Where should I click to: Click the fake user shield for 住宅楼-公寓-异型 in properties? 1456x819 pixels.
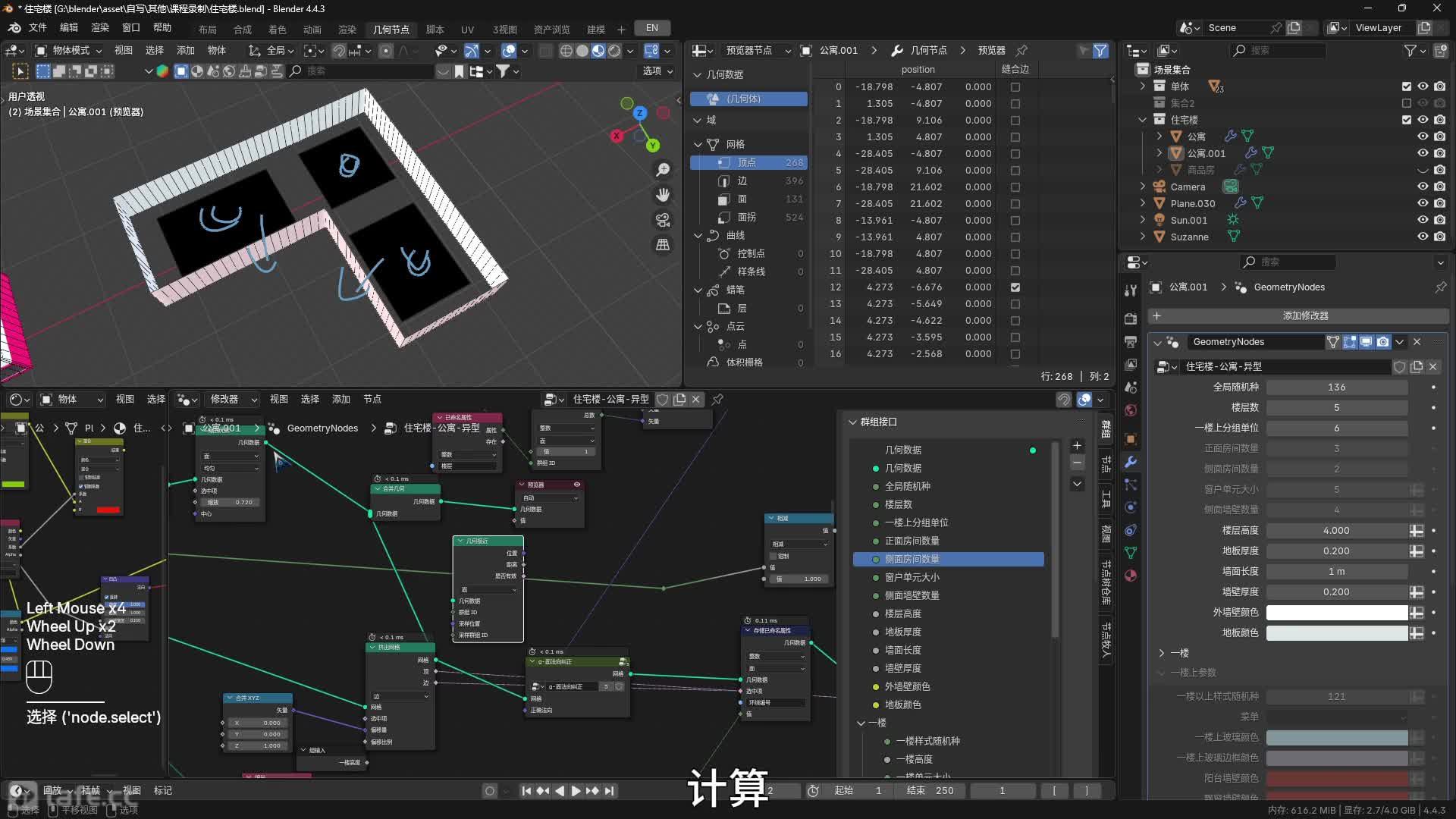tap(1400, 367)
